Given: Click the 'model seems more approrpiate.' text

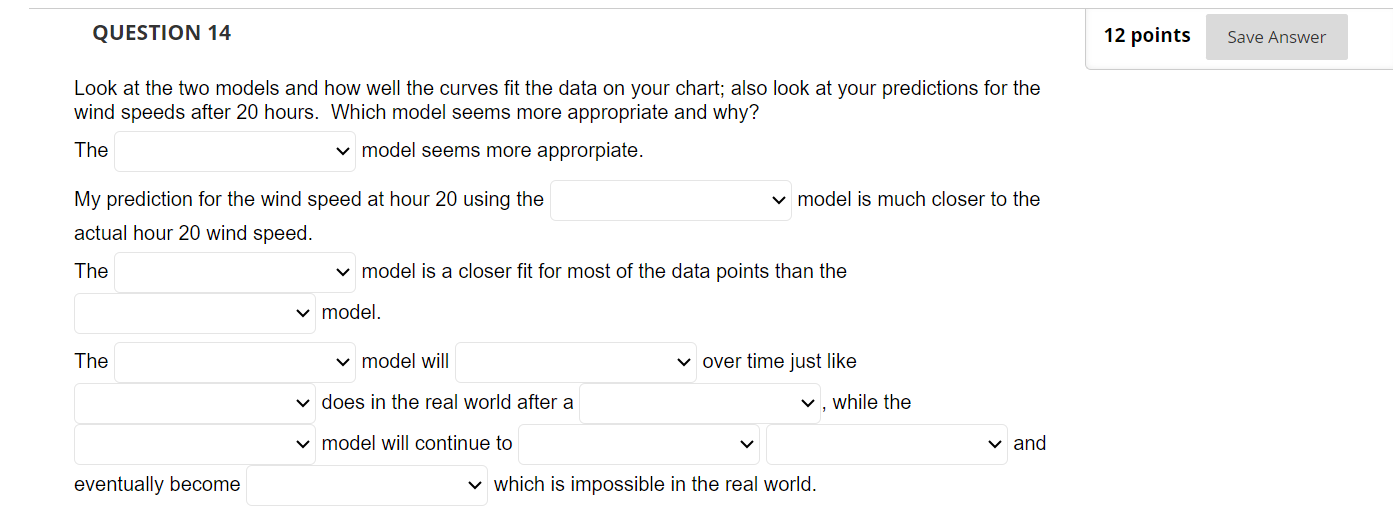Looking at the screenshot, I should tap(502, 150).
